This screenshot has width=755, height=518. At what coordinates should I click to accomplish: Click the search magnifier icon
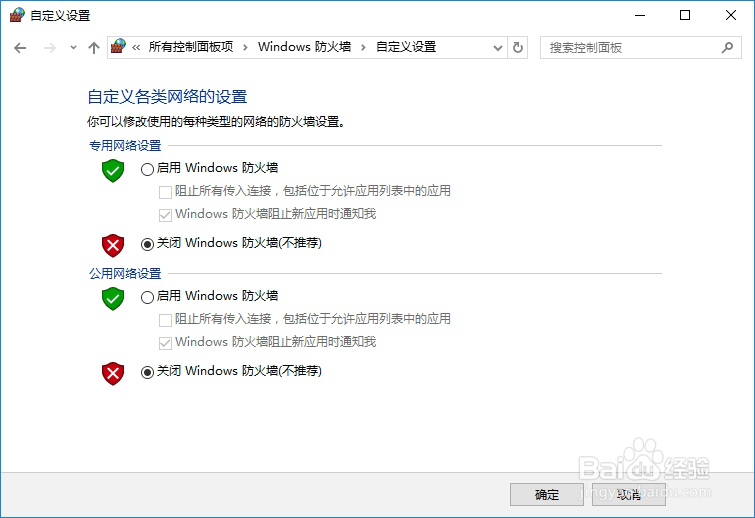pos(727,47)
